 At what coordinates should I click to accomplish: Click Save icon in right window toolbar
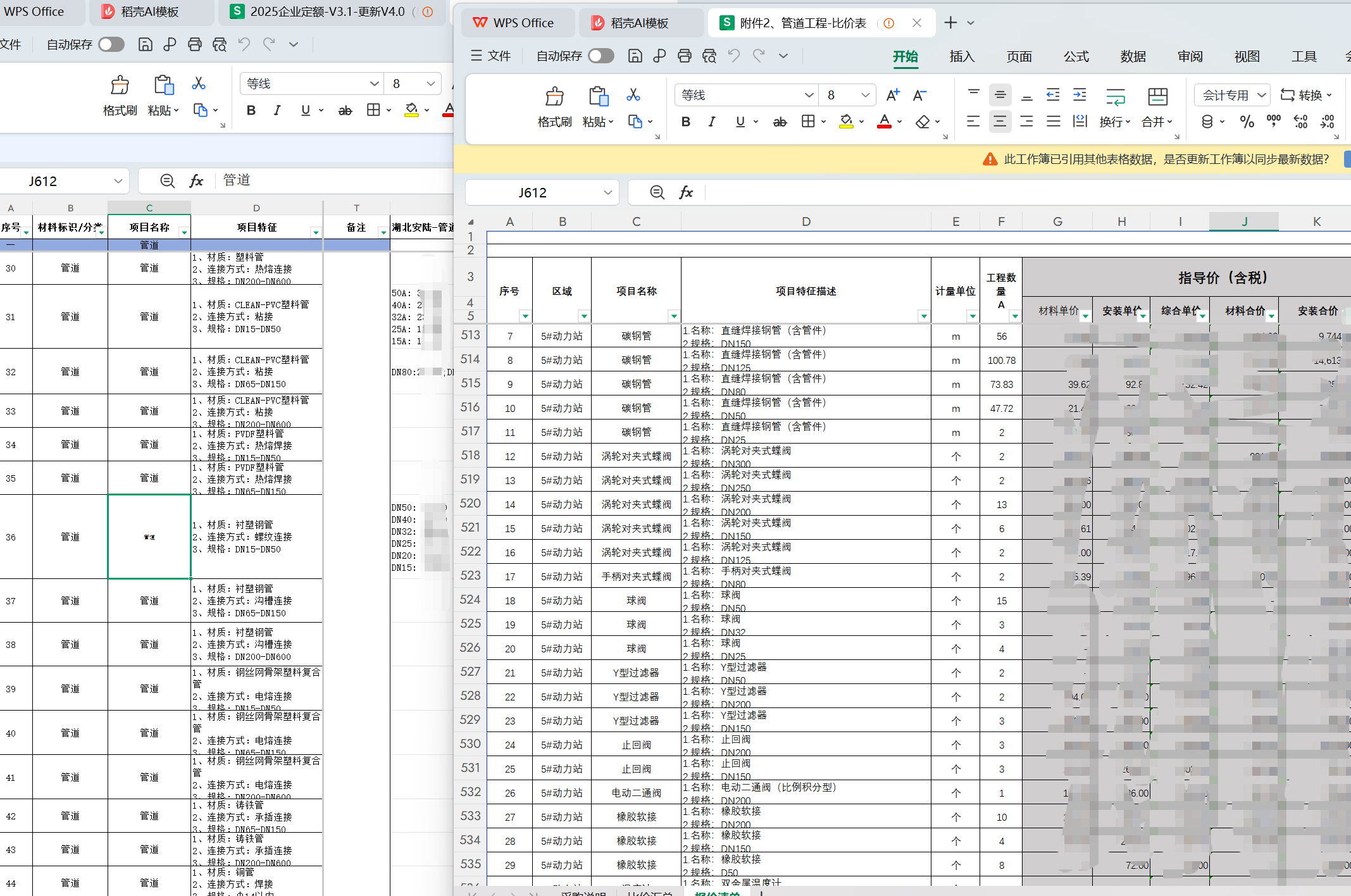click(635, 56)
